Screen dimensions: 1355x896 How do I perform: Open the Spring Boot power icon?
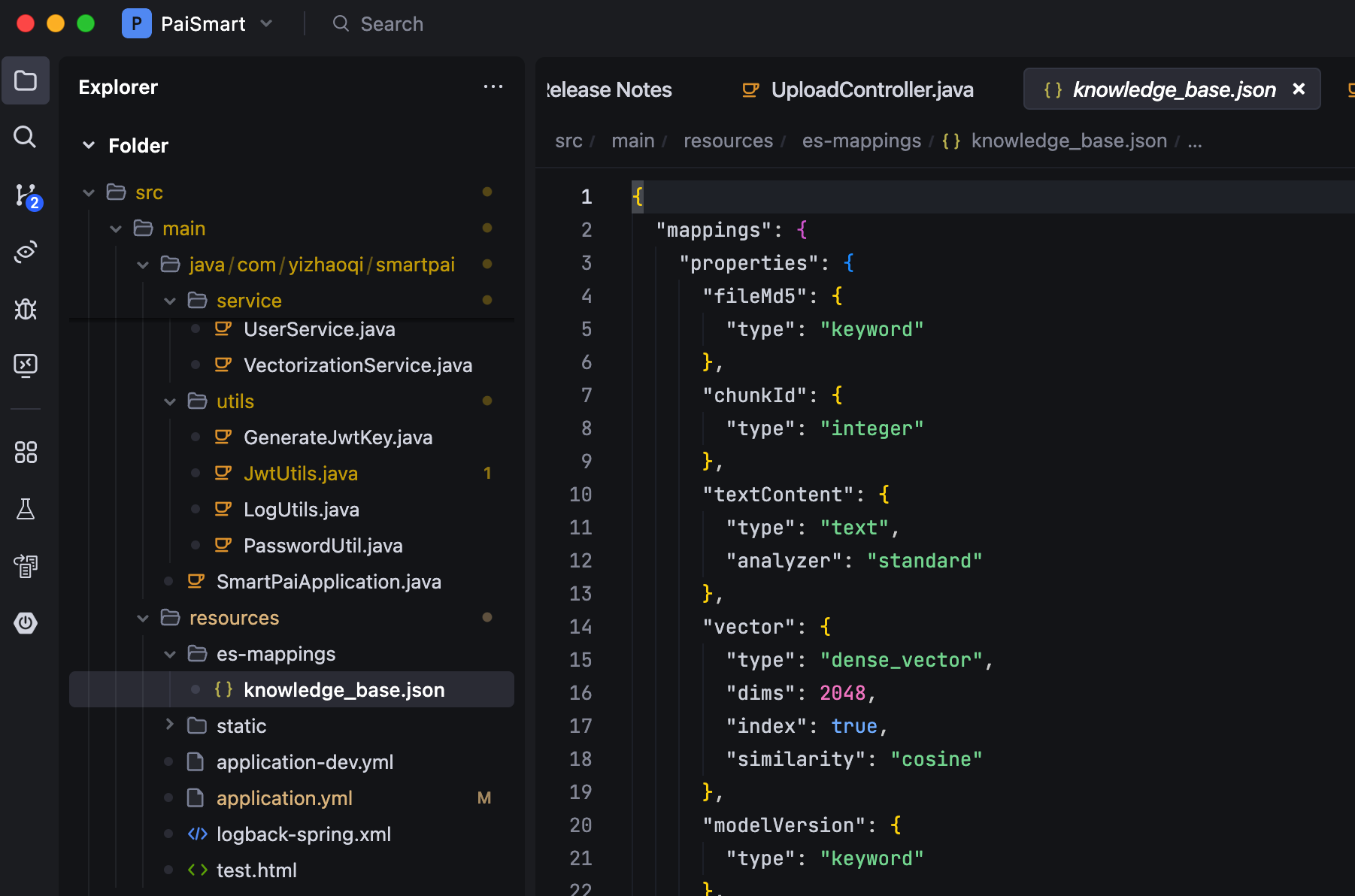tap(26, 622)
